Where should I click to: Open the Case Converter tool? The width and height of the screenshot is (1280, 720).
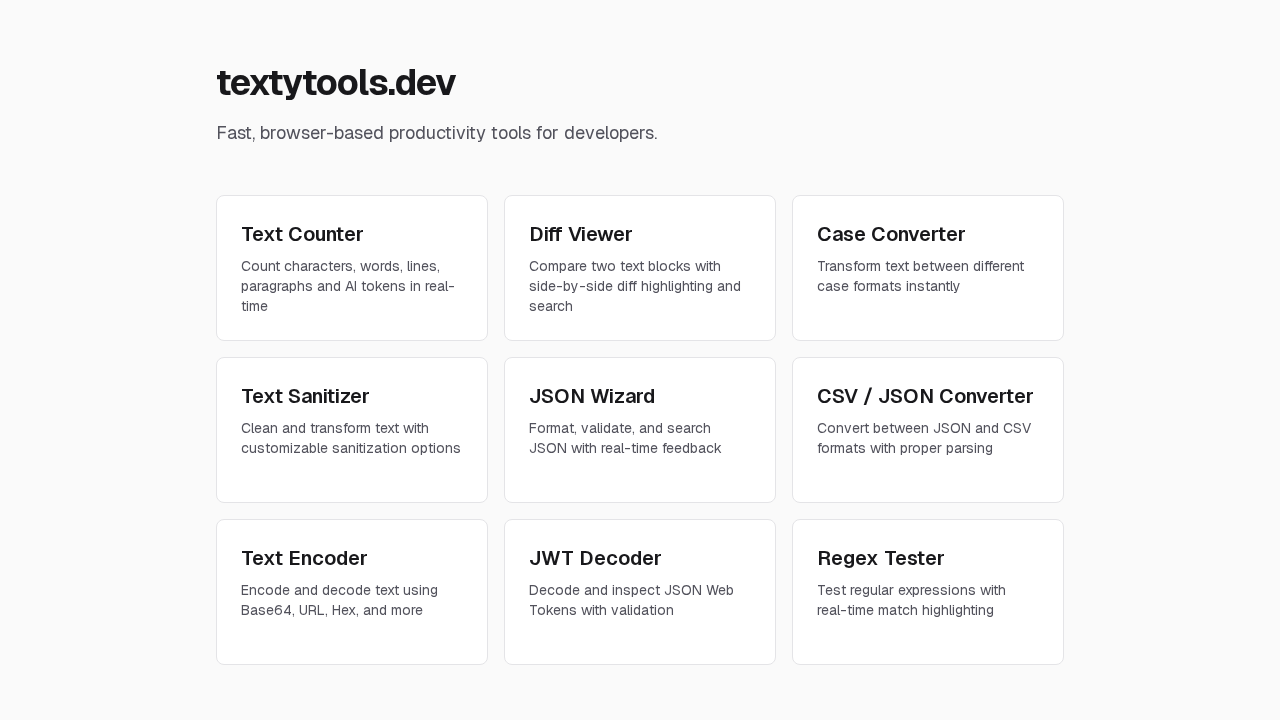point(928,268)
